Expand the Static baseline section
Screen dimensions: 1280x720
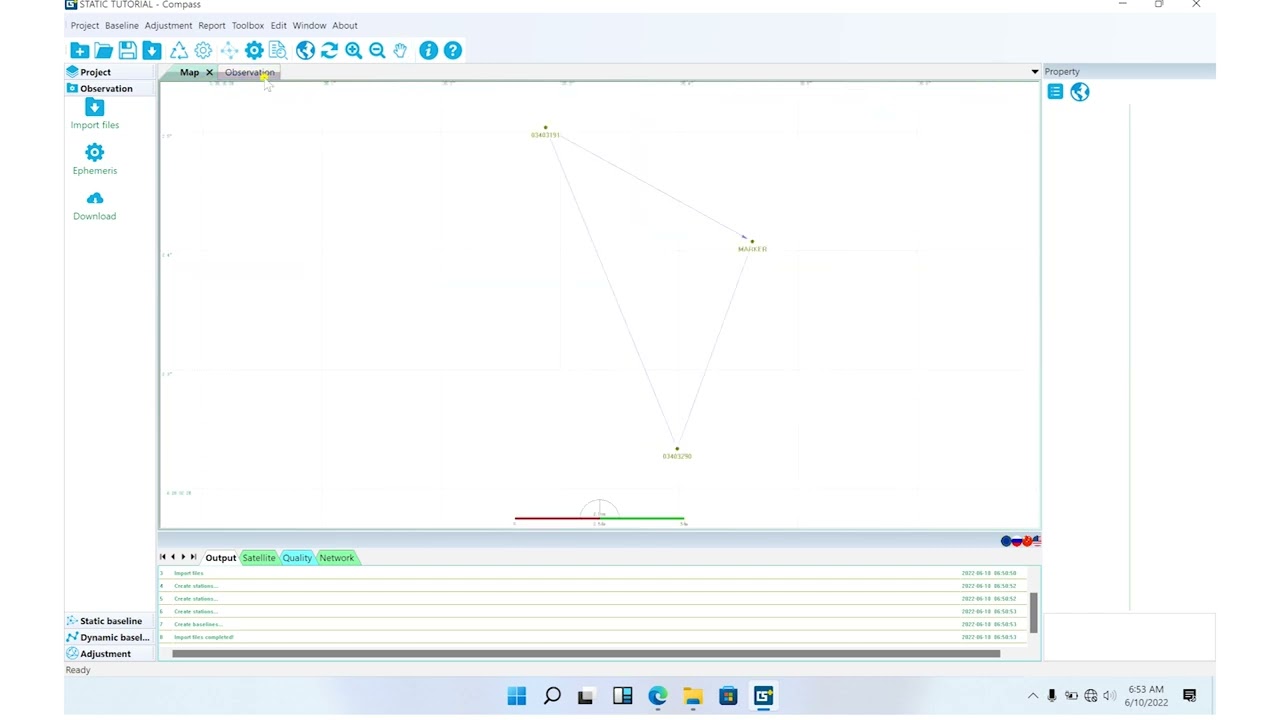pyautogui.click(x=110, y=621)
